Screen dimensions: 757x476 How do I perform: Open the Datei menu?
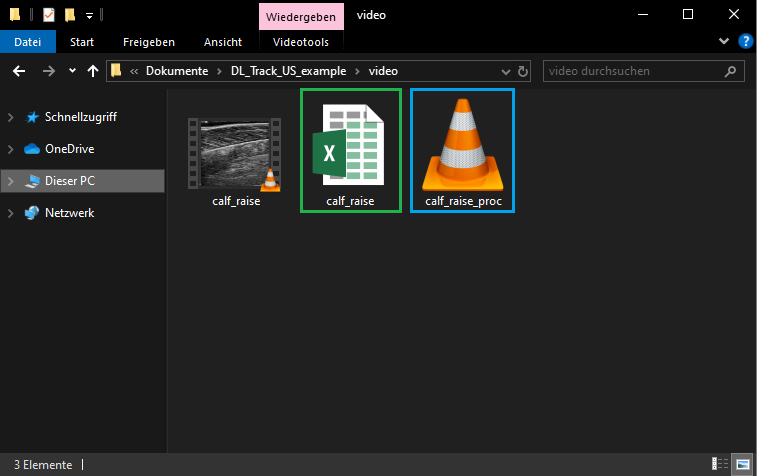[x=28, y=42]
